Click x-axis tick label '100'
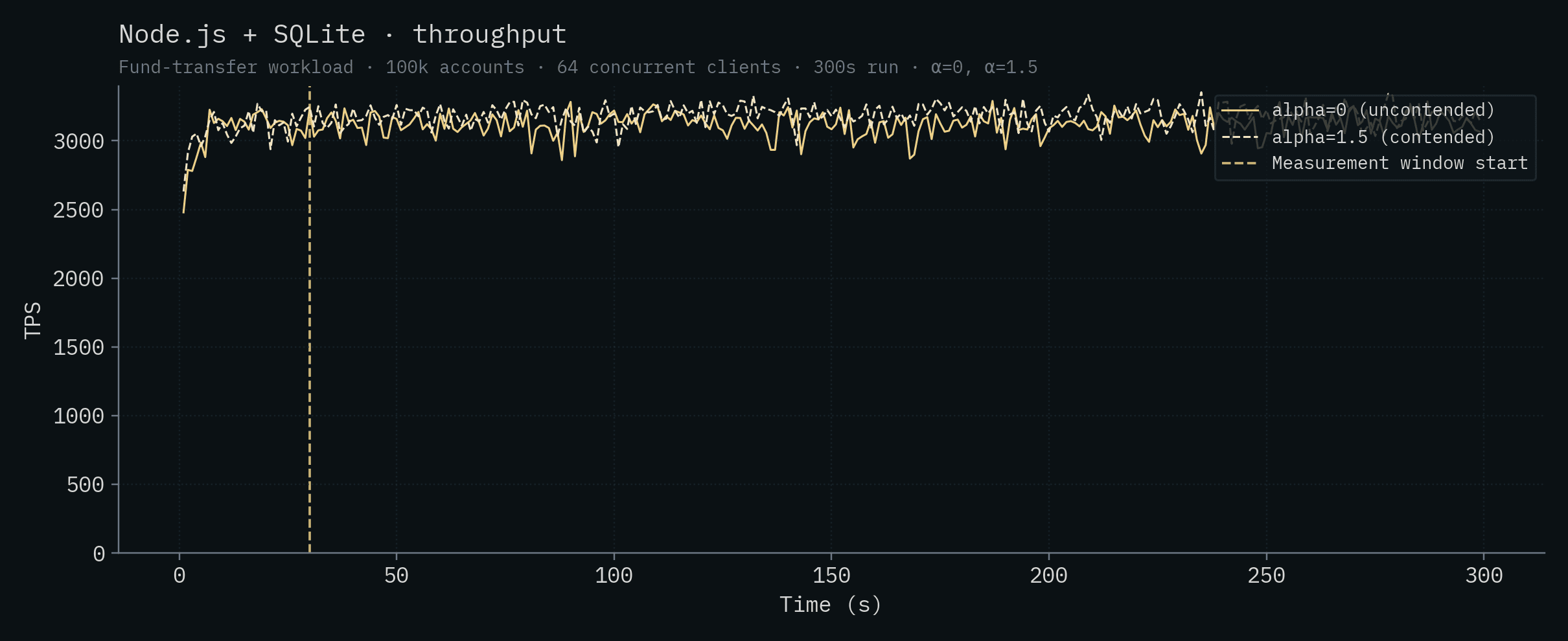This screenshot has height=641, width=1568. pos(614,576)
